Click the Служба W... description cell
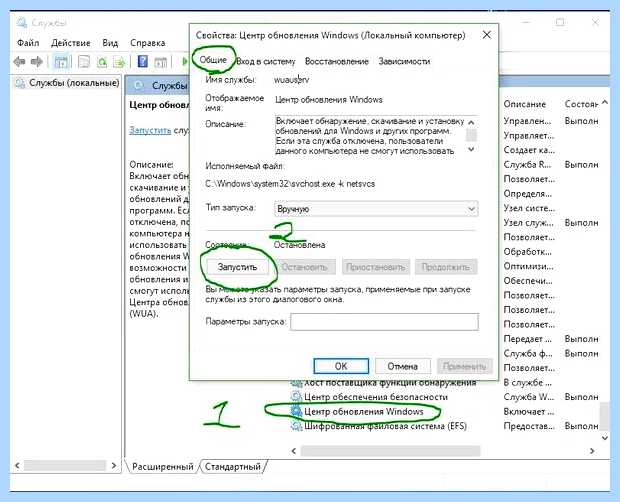This screenshot has height=502, width=620. [528, 397]
